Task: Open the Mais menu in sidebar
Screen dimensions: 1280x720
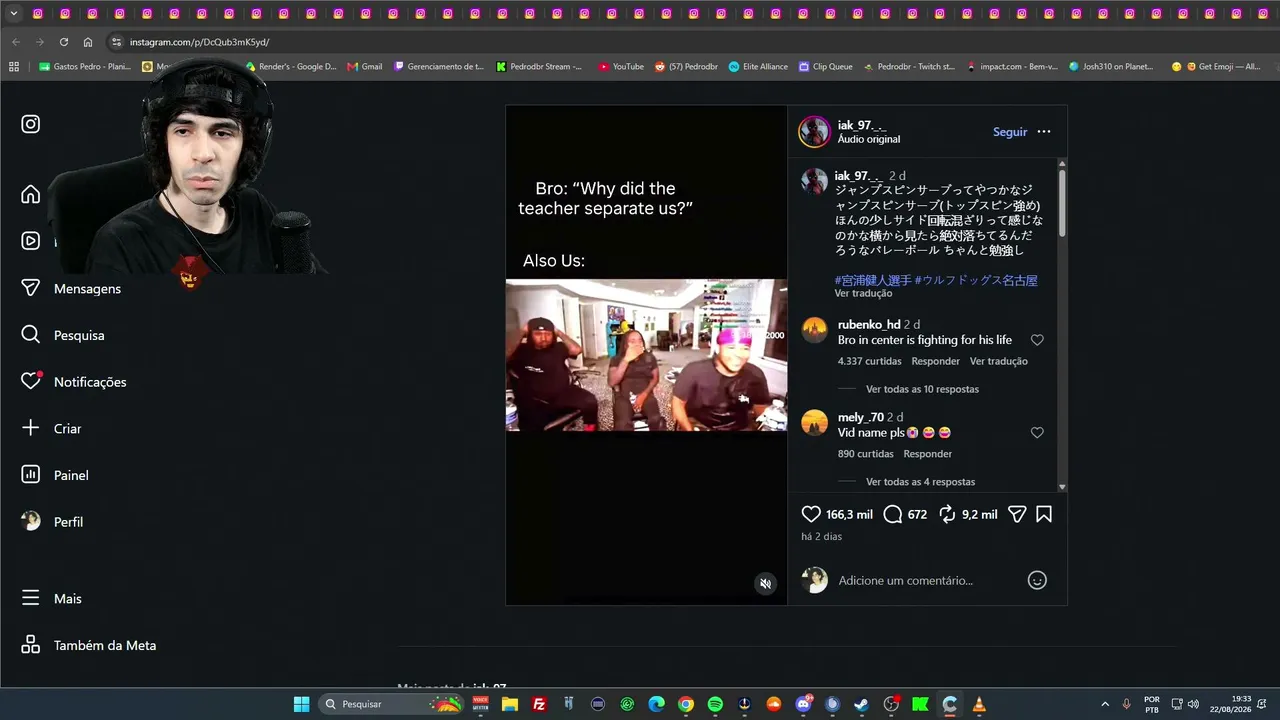Action: (x=52, y=598)
